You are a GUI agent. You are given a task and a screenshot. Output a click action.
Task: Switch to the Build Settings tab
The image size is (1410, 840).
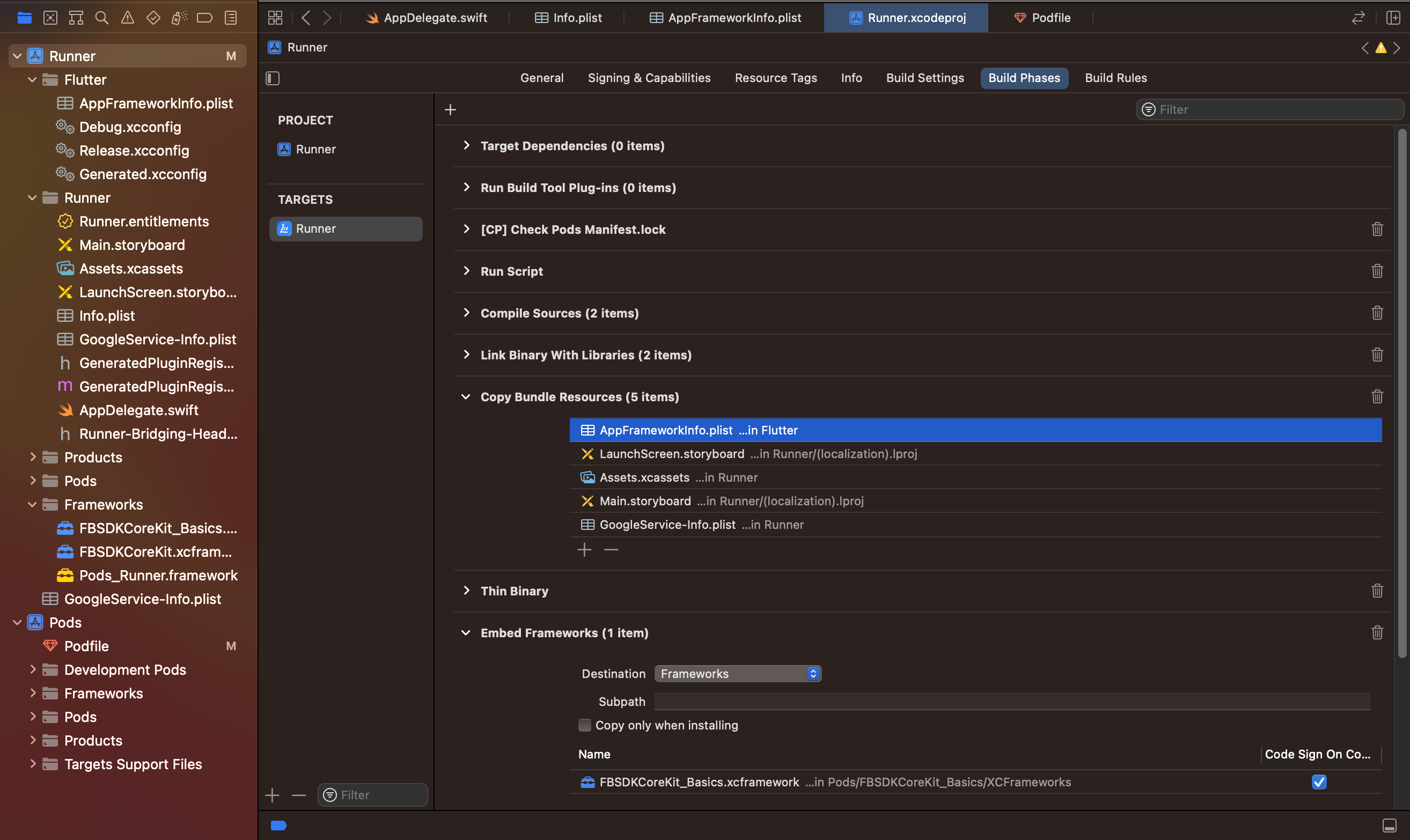tap(924, 78)
